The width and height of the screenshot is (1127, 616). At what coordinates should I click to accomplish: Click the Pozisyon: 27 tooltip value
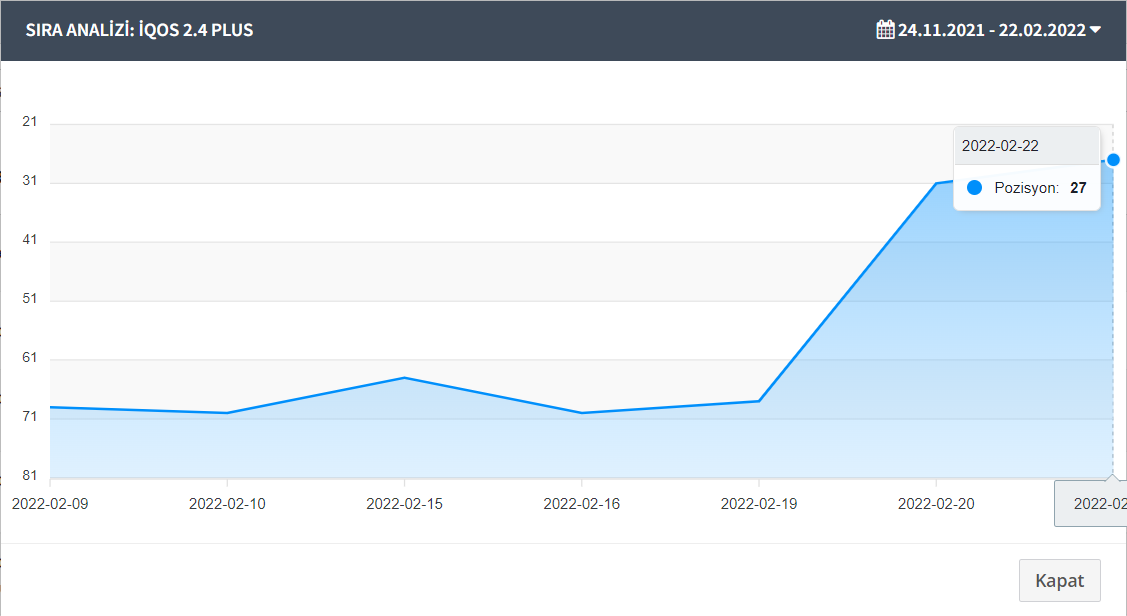[x=1040, y=188]
